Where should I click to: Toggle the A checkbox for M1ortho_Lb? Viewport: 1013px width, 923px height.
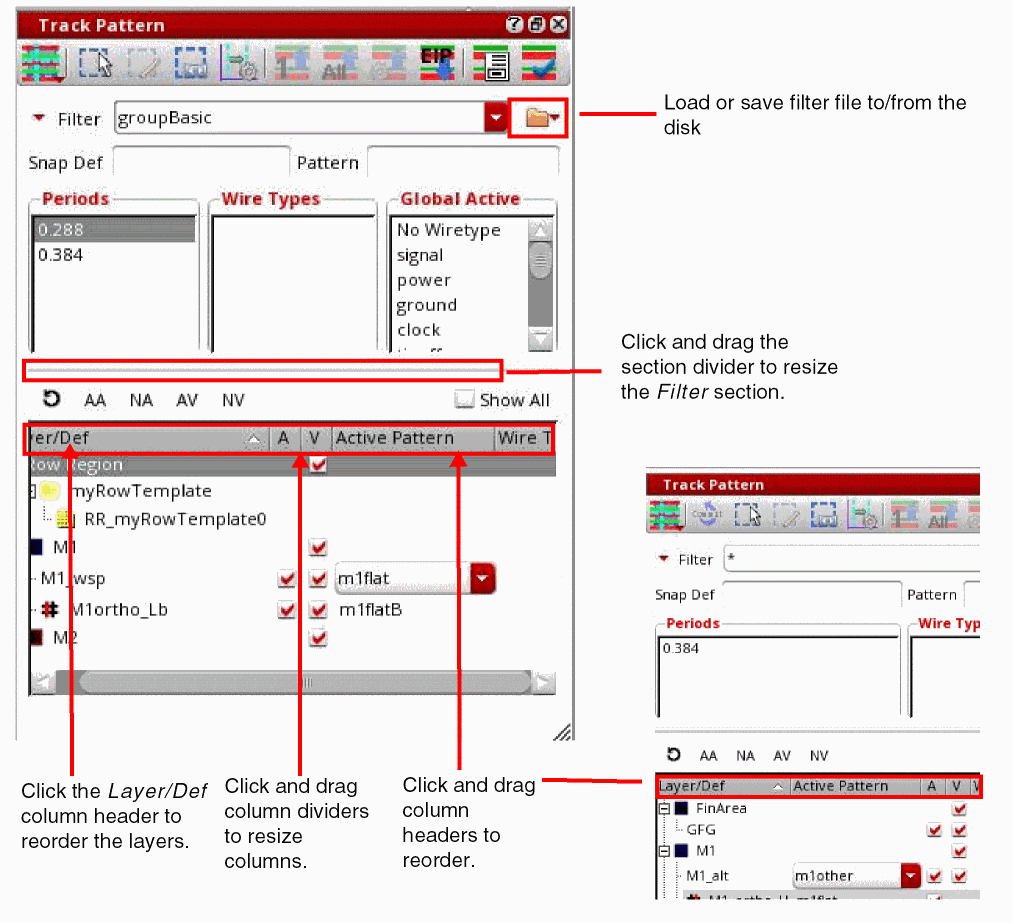coord(287,609)
